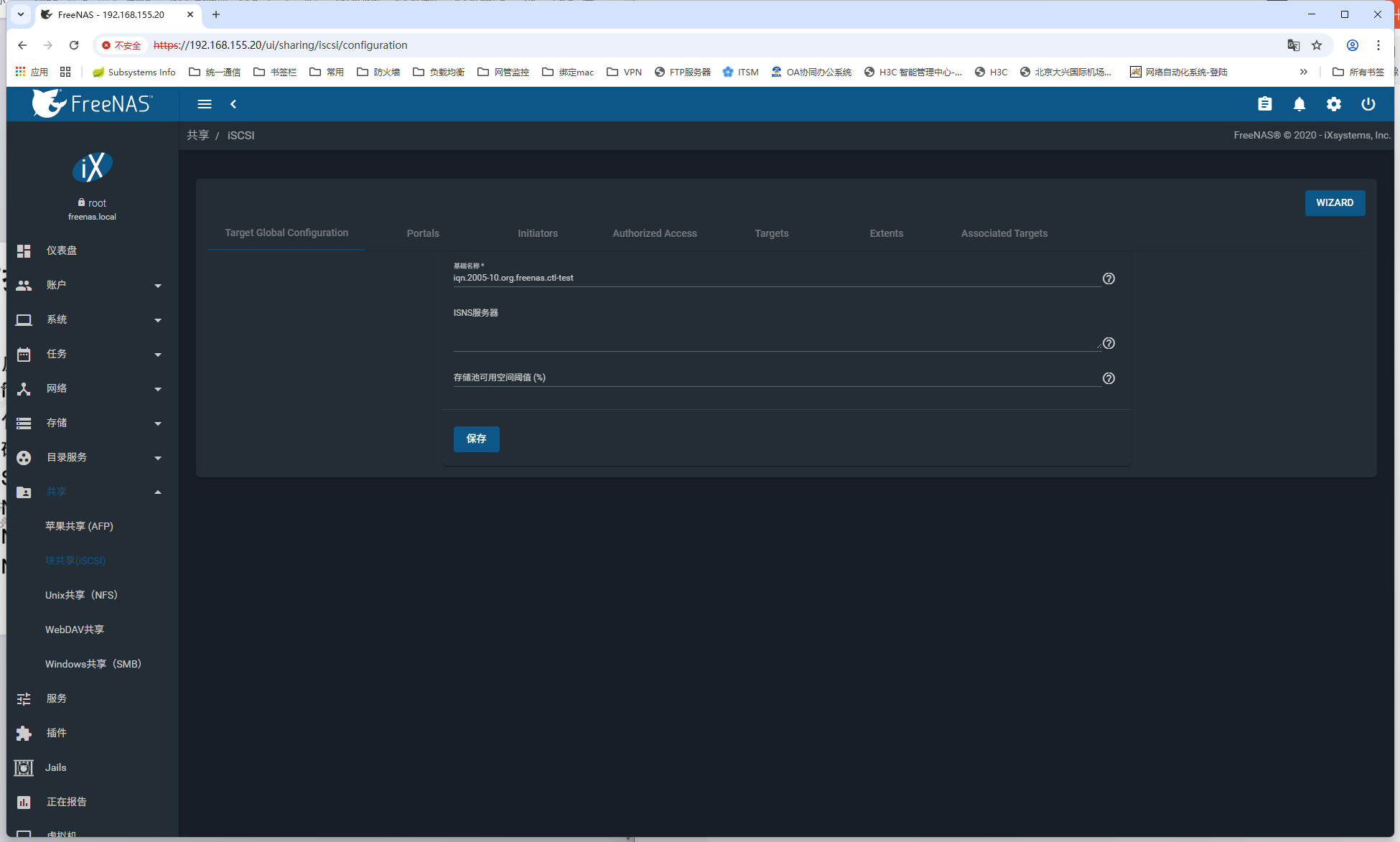Screen dimensions: 1400x842
Task: Click the WIZARD button
Action: coord(1335,202)
